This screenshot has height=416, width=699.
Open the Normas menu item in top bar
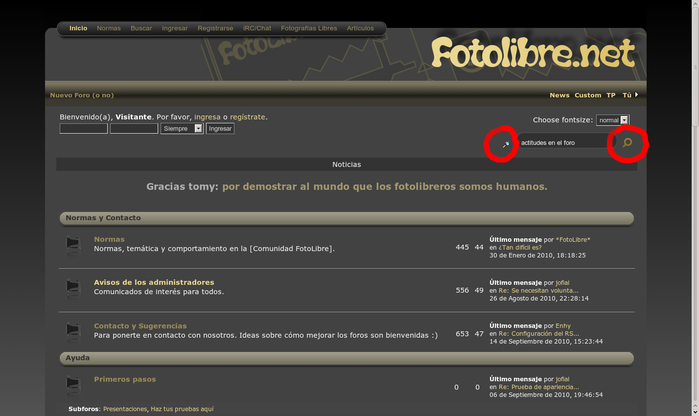[109, 28]
